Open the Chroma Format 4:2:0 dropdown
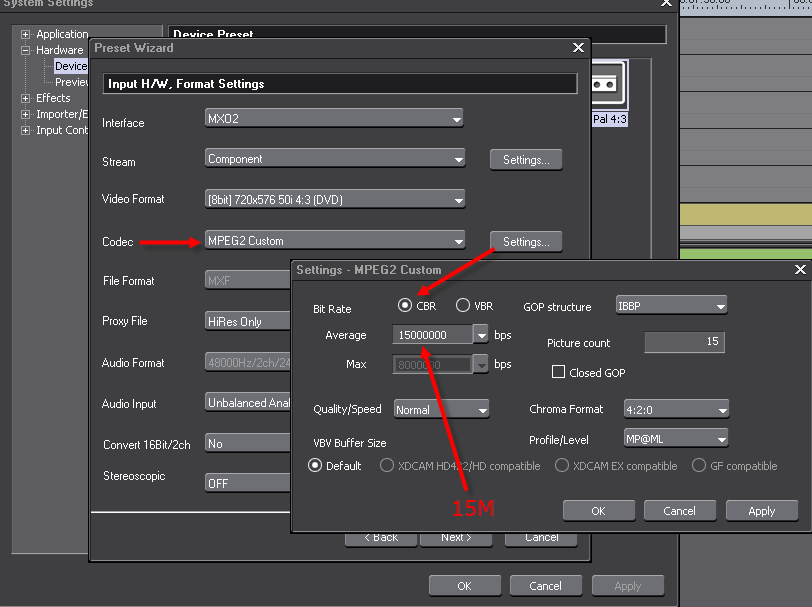The image size is (812, 607). coord(676,409)
